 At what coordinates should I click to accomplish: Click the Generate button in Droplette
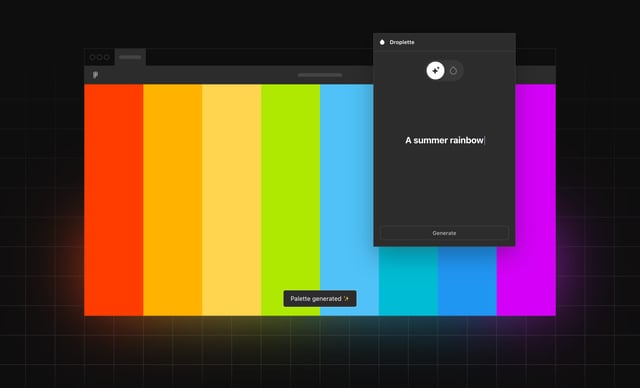[x=444, y=233]
